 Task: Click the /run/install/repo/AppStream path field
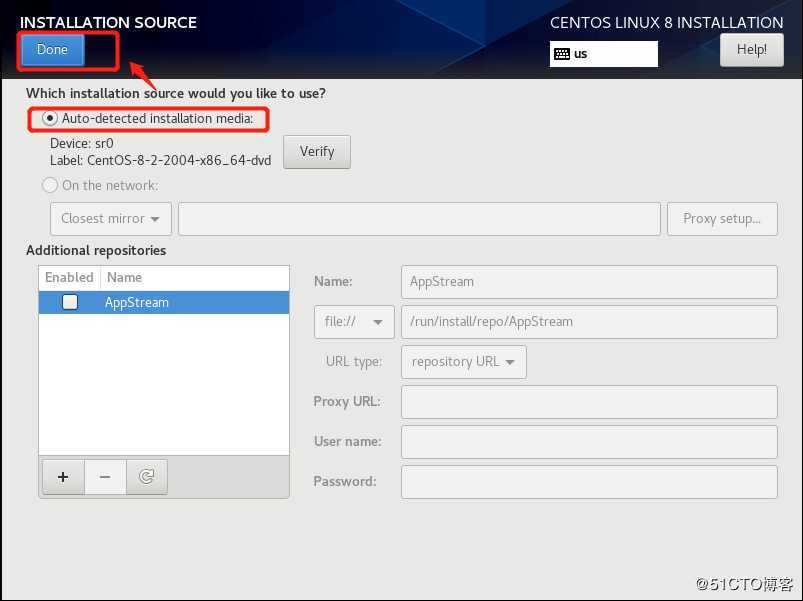[x=589, y=322]
